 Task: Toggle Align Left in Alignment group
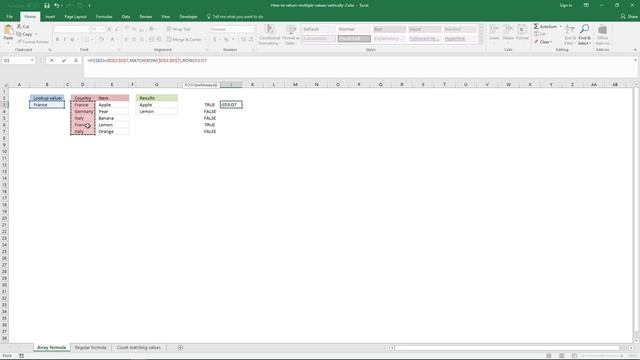pyautogui.click(x=127, y=40)
